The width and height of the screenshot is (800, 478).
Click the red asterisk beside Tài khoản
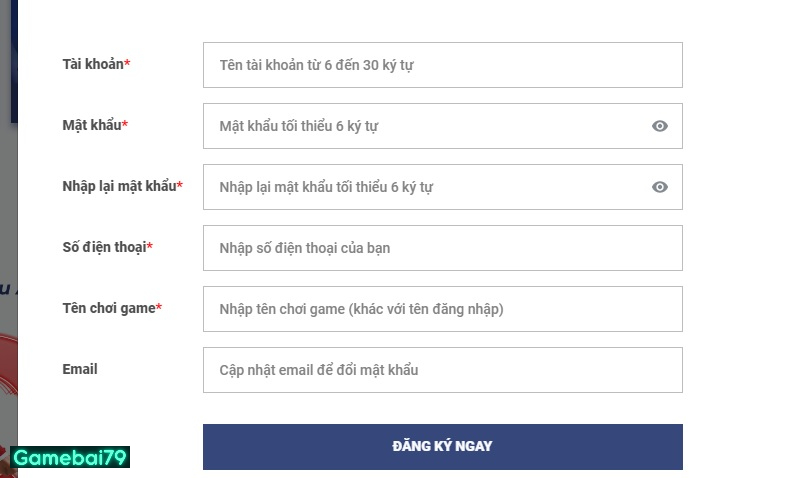[128, 64]
